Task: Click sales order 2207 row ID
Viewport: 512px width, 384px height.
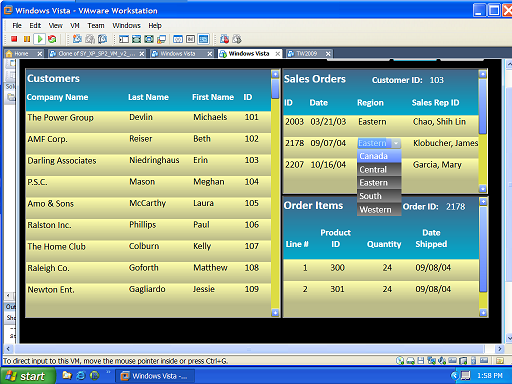Action: coord(294,165)
